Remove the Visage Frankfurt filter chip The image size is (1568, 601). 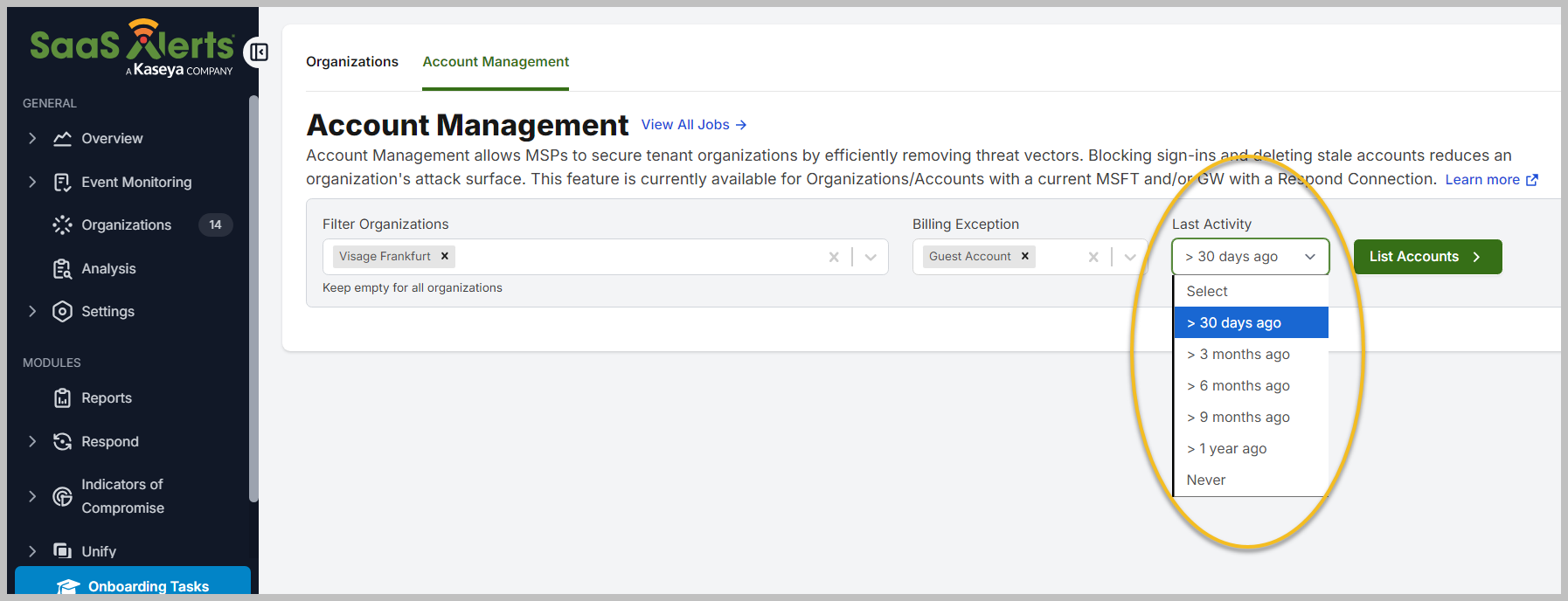[445, 256]
